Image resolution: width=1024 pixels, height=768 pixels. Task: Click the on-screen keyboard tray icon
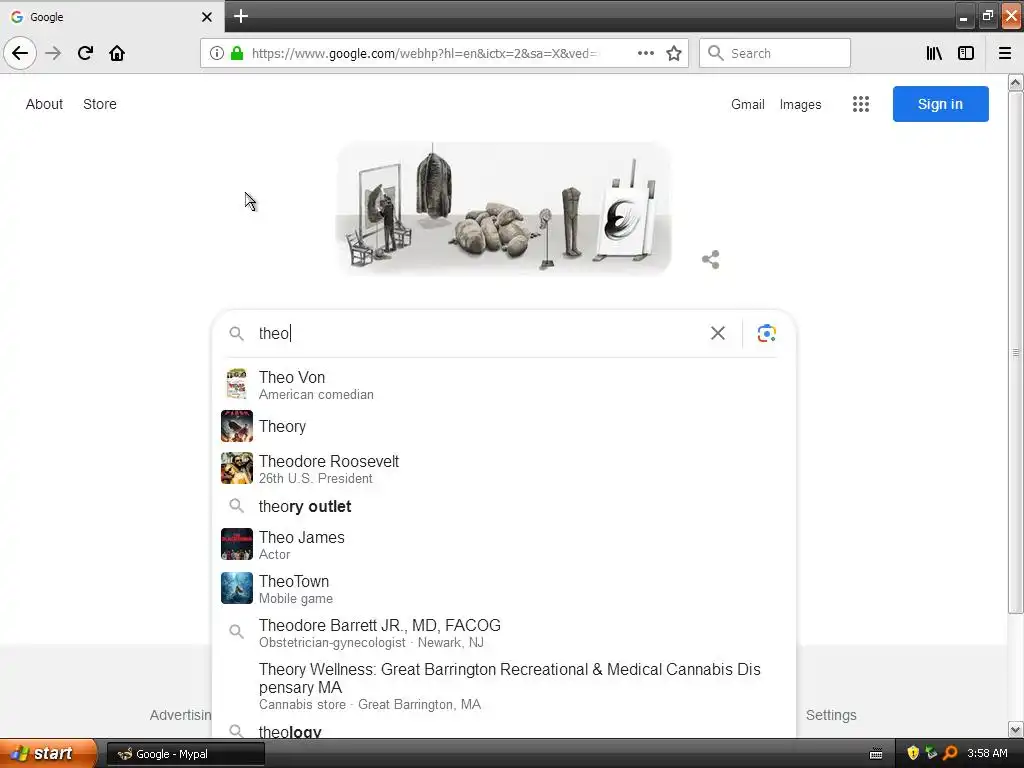coord(876,754)
